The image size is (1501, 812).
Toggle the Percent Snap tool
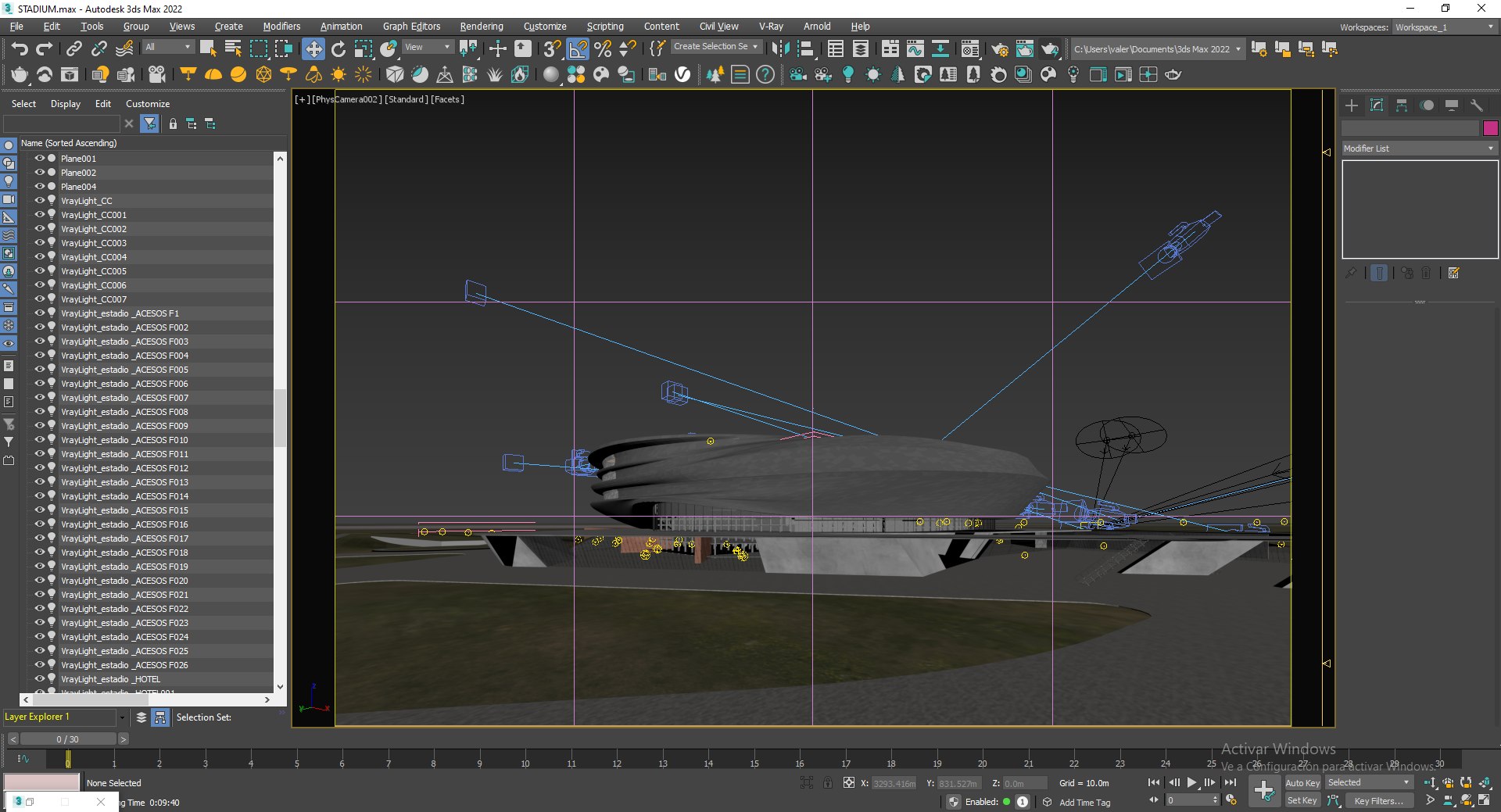(603, 48)
